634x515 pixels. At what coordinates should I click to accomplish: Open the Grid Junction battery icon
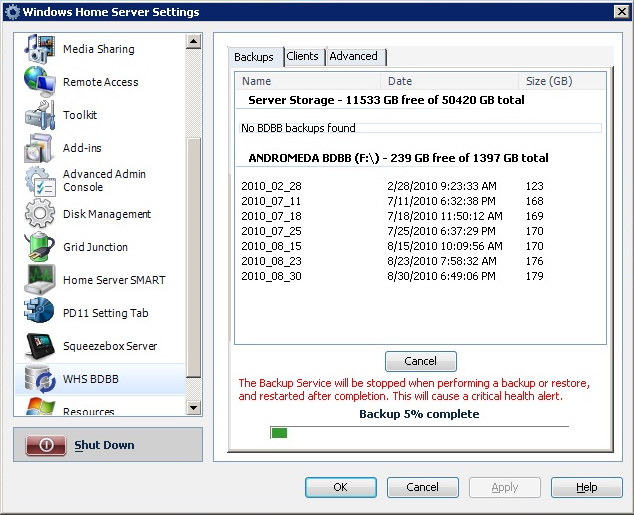point(39,247)
